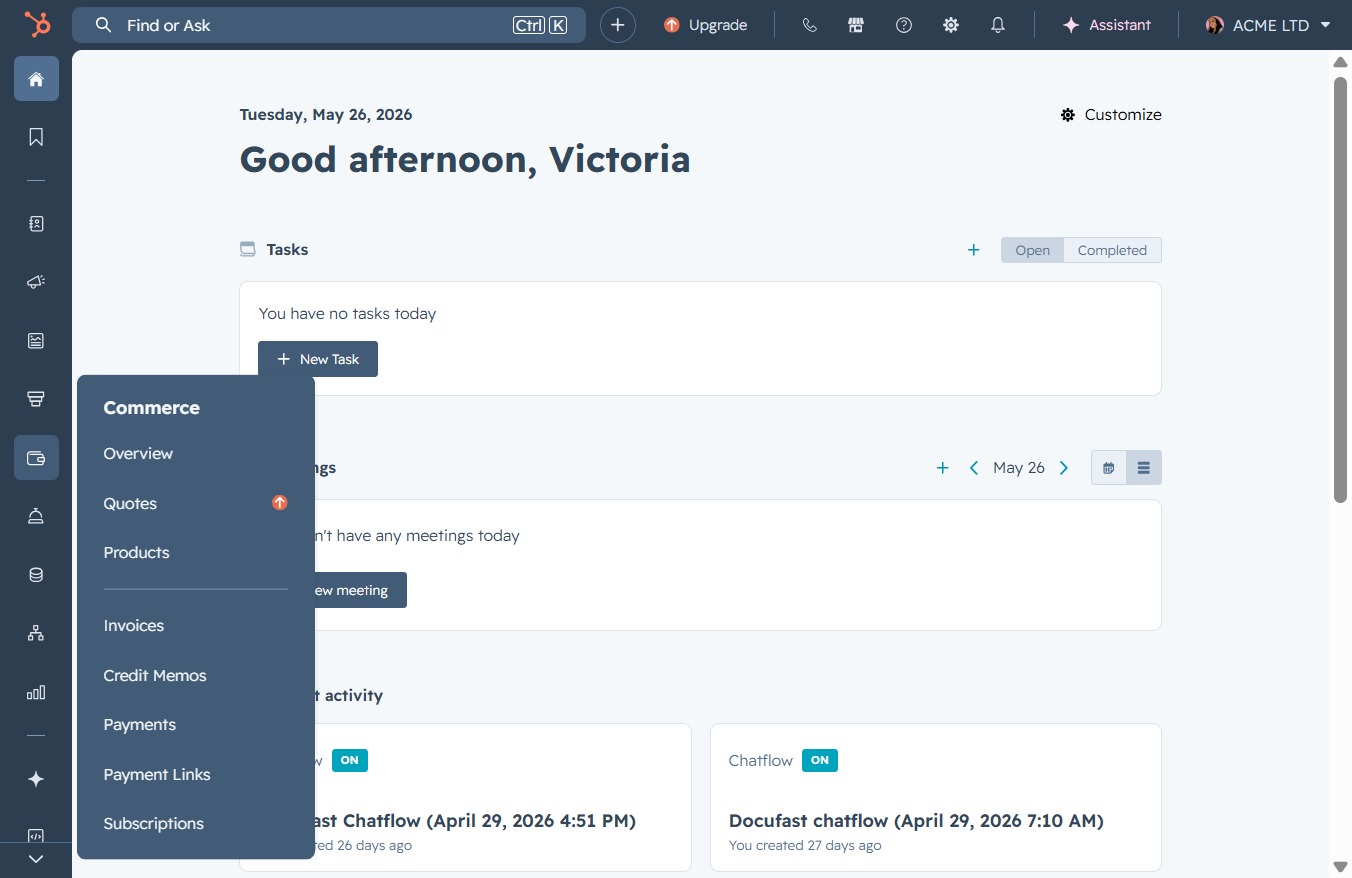Open the Help question mark icon
Image resolution: width=1352 pixels, height=878 pixels.
[x=904, y=25]
